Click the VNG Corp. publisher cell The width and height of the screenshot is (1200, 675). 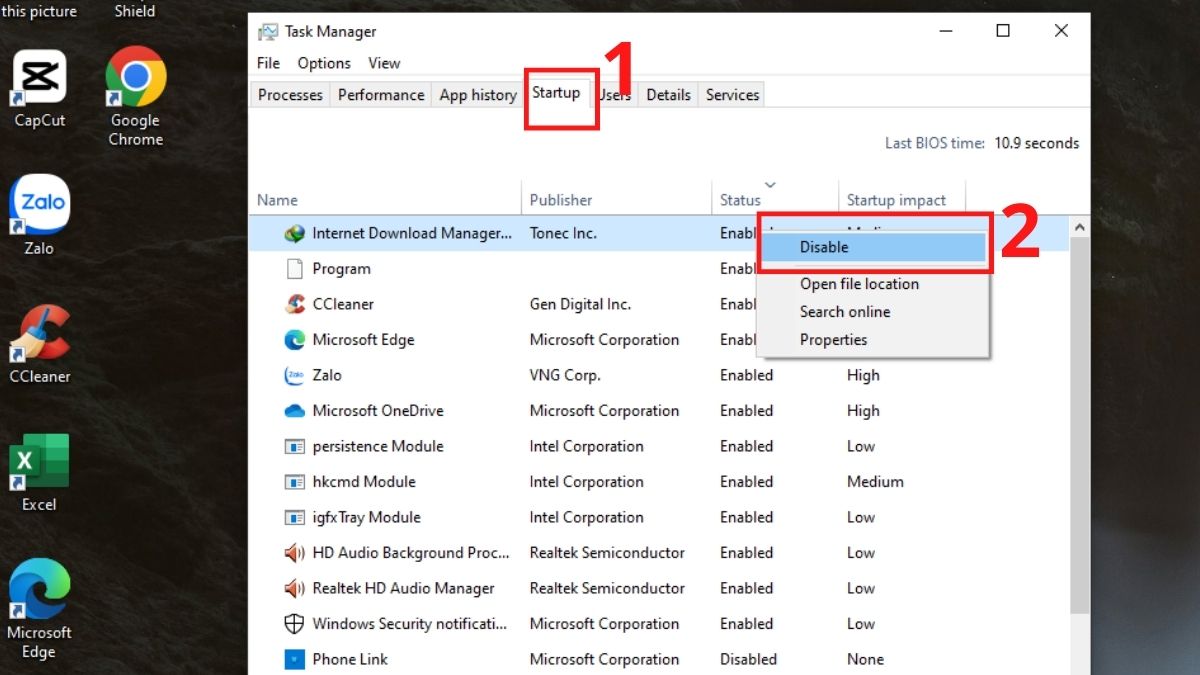click(565, 375)
